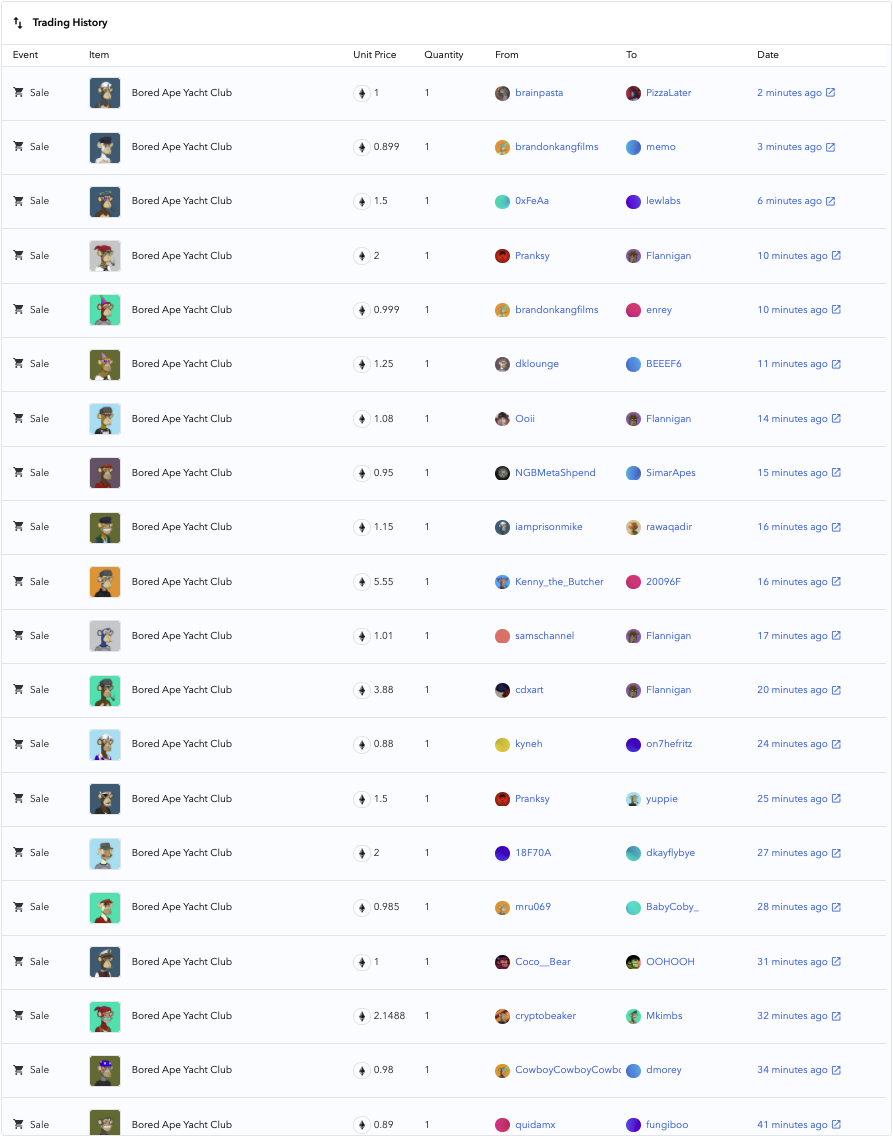
Task: Click rawaqadir's profile avatar
Action: pyautogui.click(x=634, y=527)
